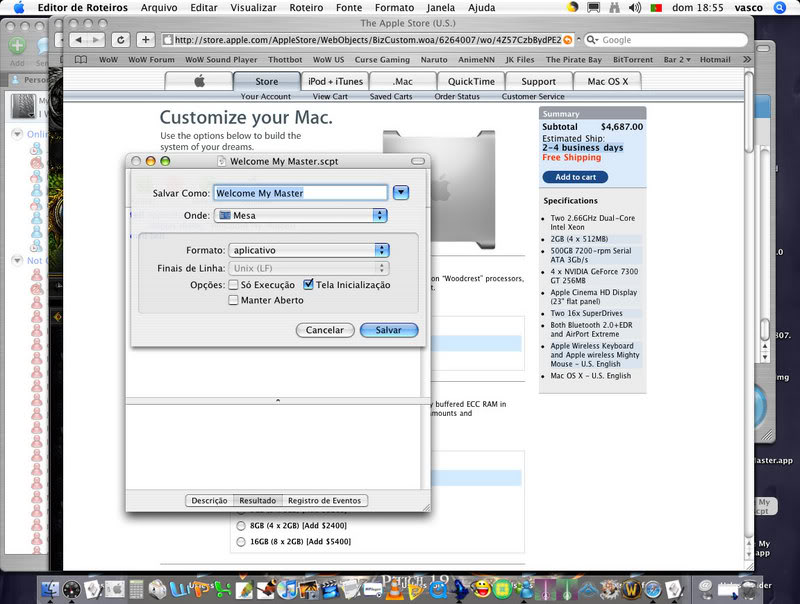Click the Google search field
Viewport: 800px width, 604px height.
(x=666, y=40)
